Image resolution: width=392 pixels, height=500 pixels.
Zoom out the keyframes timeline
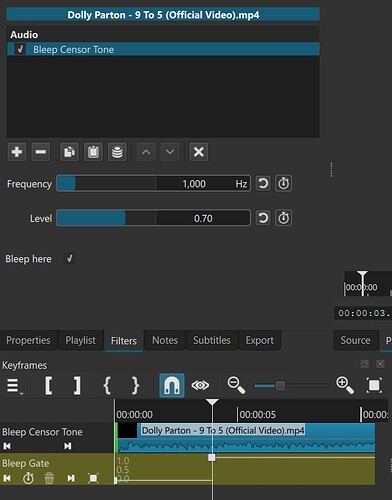[x=236, y=385]
